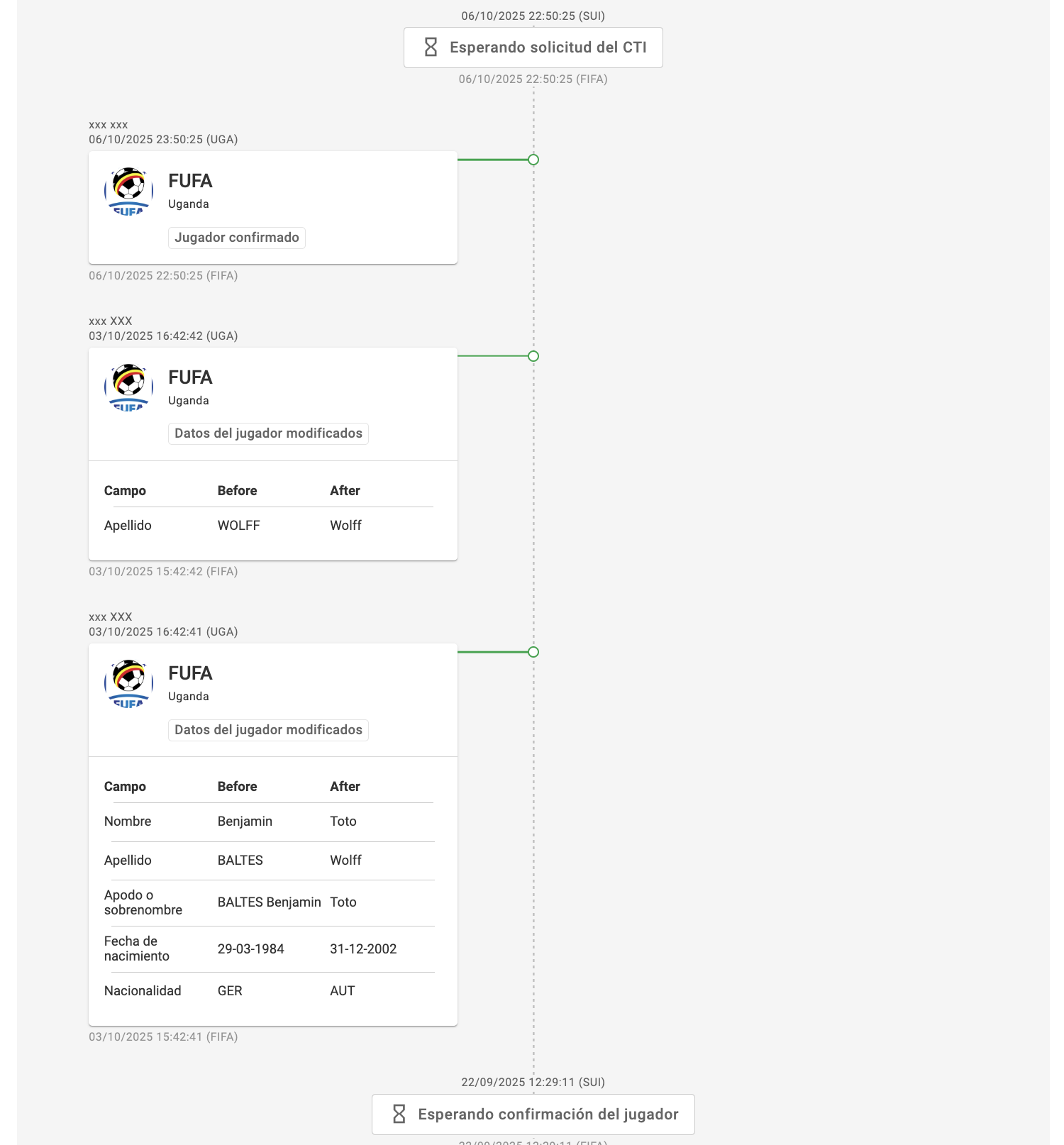
Task: Click the Esperando confirmación del jugador status box
Action: pyautogui.click(x=533, y=1114)
